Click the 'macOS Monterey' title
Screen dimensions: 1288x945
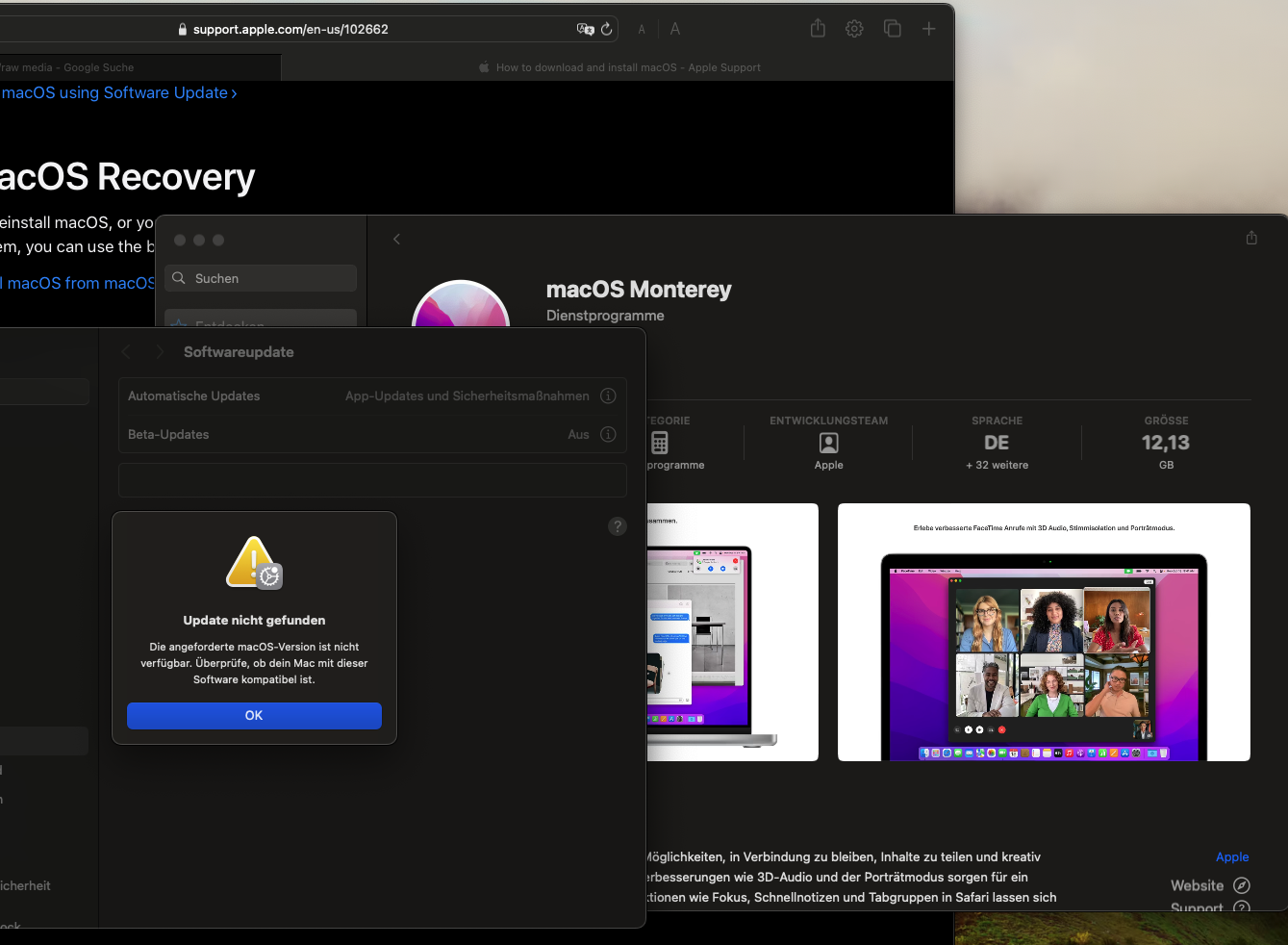[x=639, y=290]
